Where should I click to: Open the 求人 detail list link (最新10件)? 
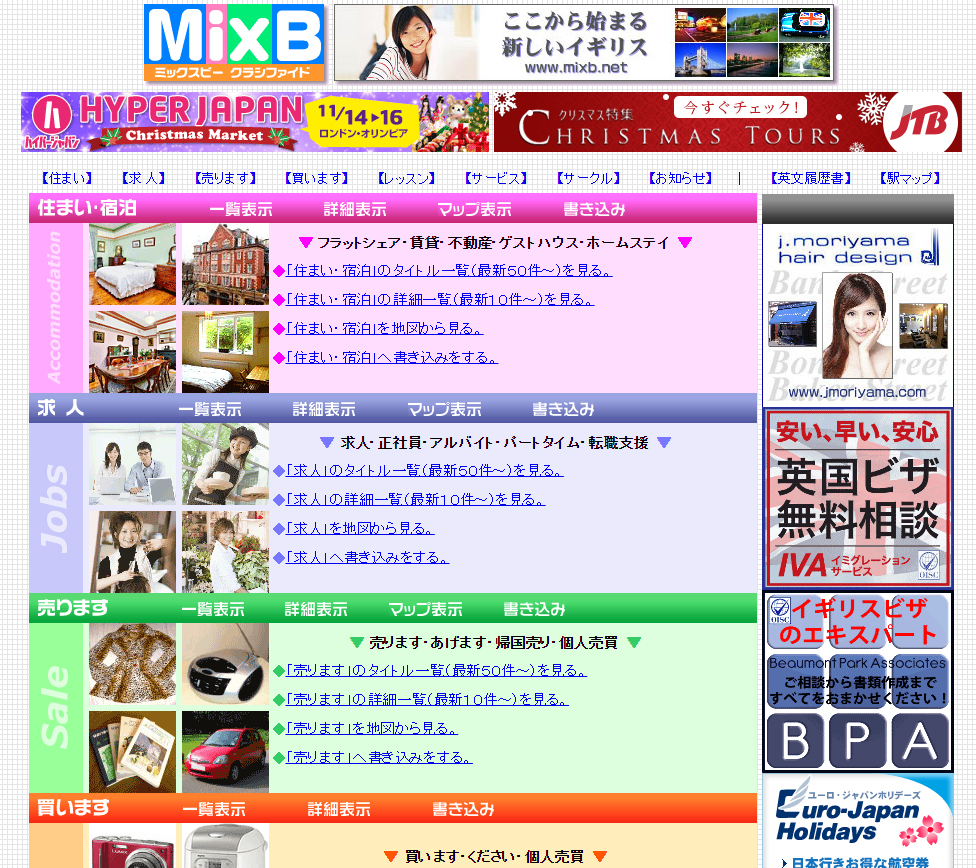(x=415, y=499)
